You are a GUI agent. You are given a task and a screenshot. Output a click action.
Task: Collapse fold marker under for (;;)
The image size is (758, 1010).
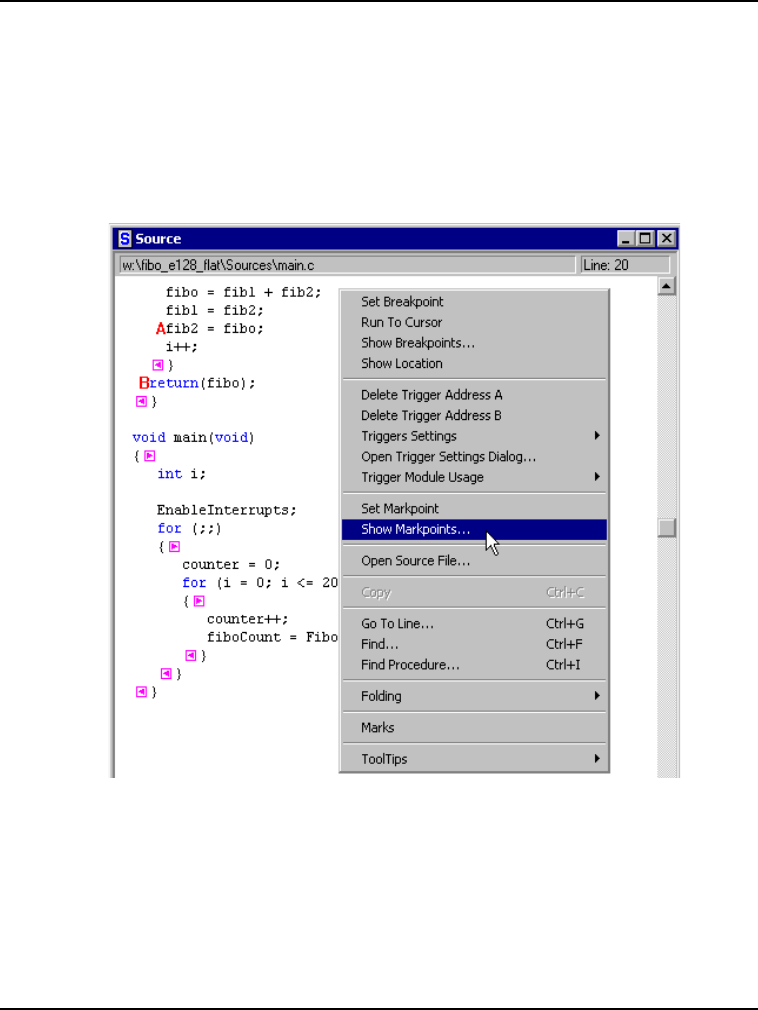(175, 547)
